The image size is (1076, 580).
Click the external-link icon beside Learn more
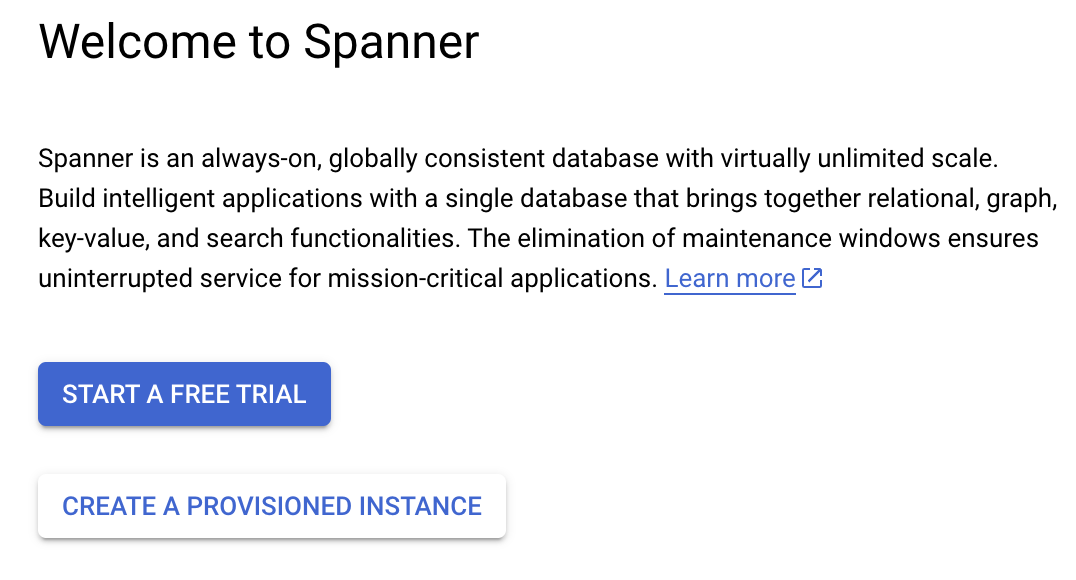[812, 278]
